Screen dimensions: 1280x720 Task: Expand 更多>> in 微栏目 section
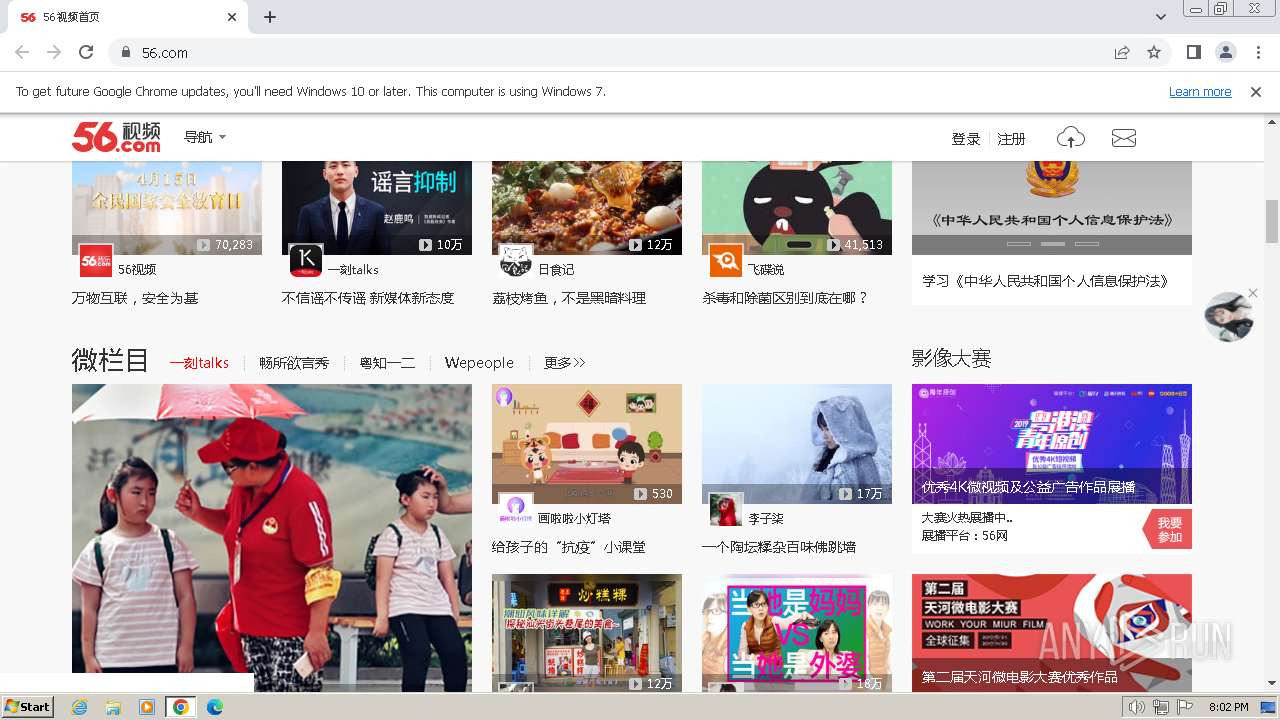point(565,363)
